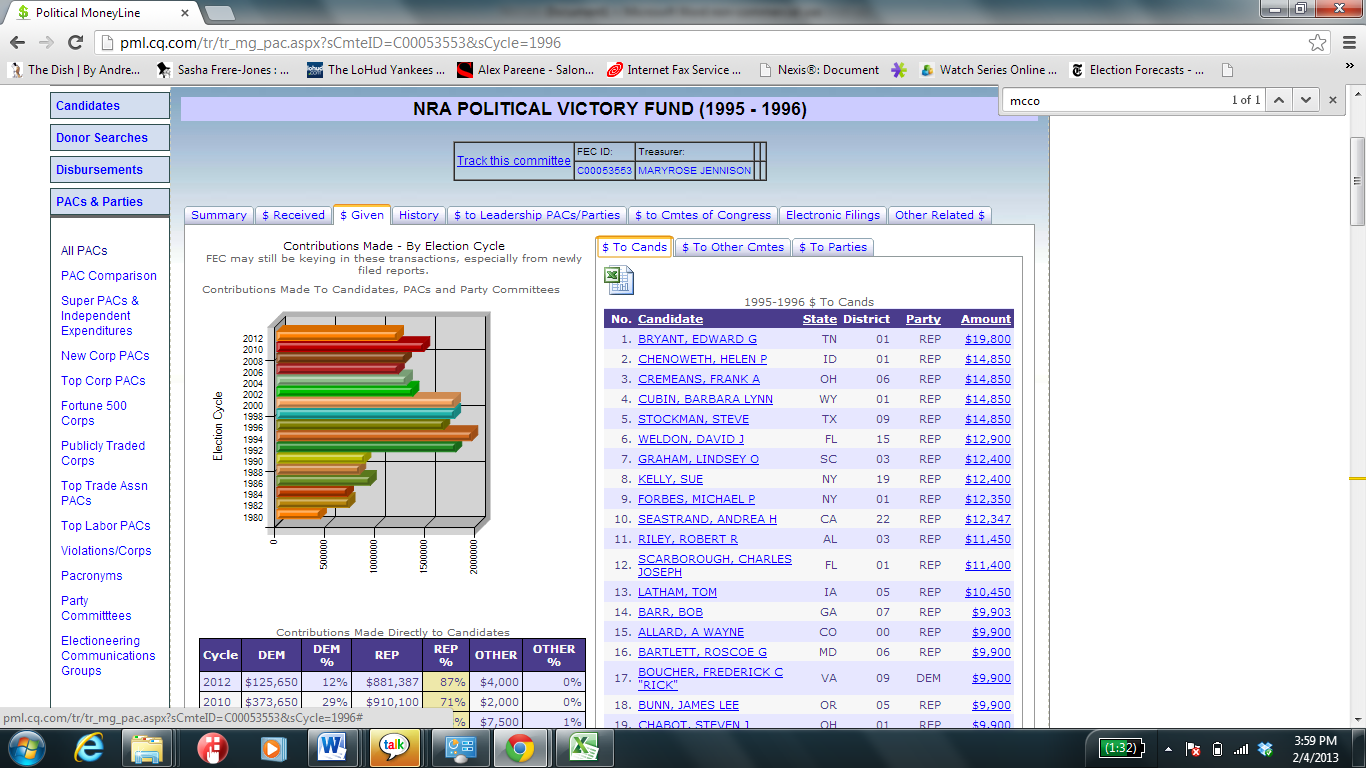
Task: Close the find-in-page bar
Action: [x=1332, y=100]
